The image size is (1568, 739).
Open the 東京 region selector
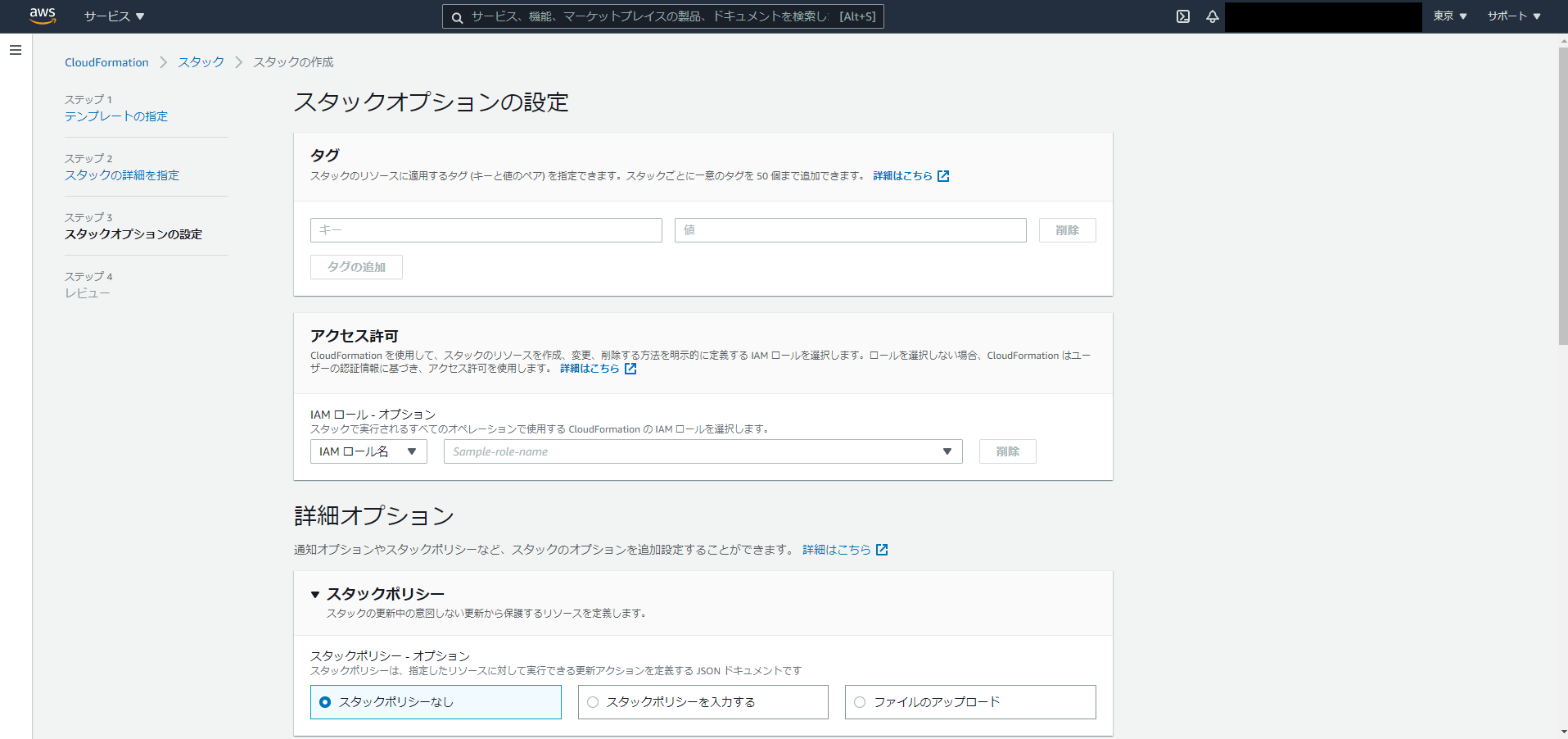pos(1448,16)
